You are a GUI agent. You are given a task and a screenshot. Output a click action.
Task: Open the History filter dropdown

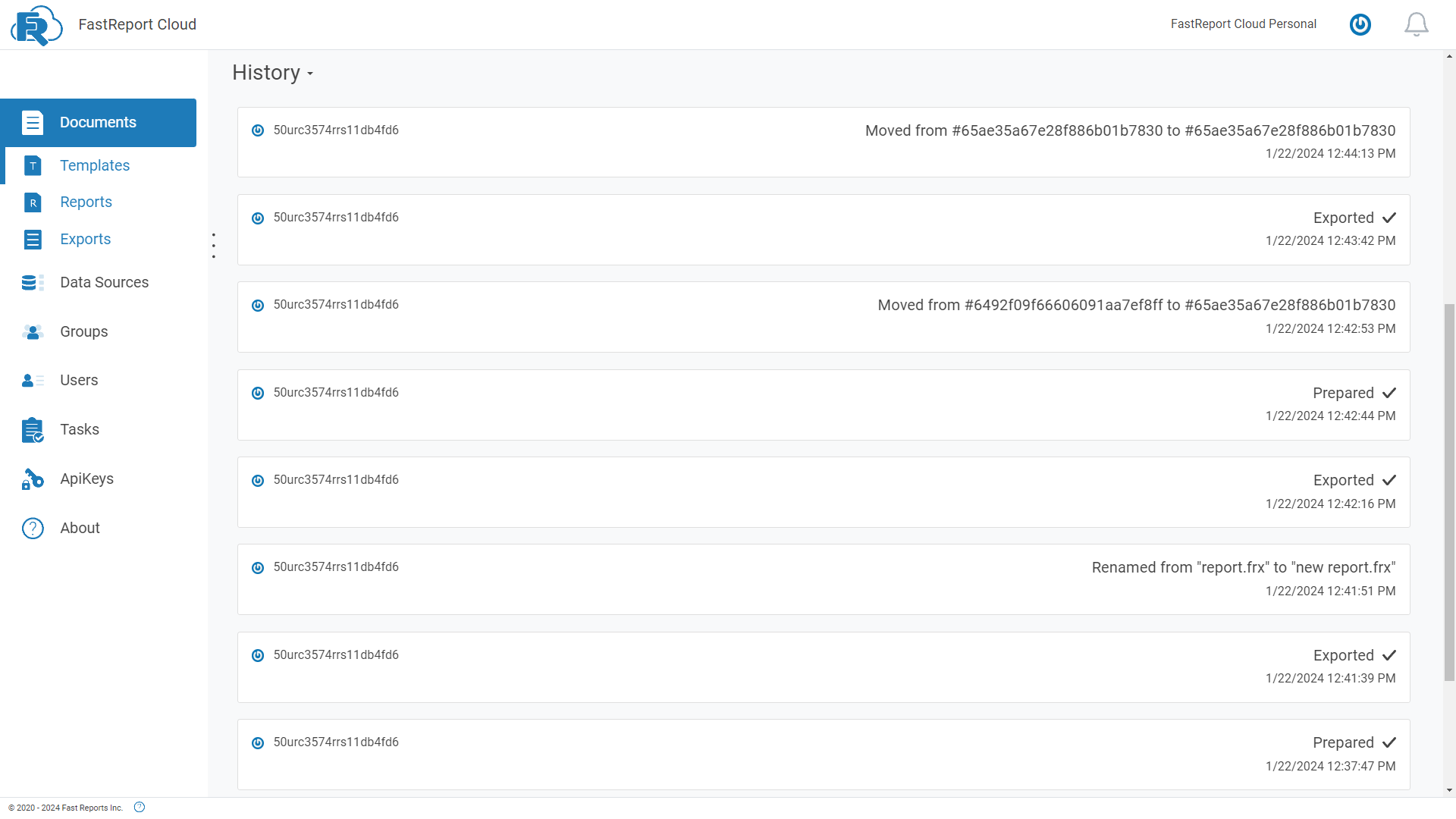coord(309,74)
